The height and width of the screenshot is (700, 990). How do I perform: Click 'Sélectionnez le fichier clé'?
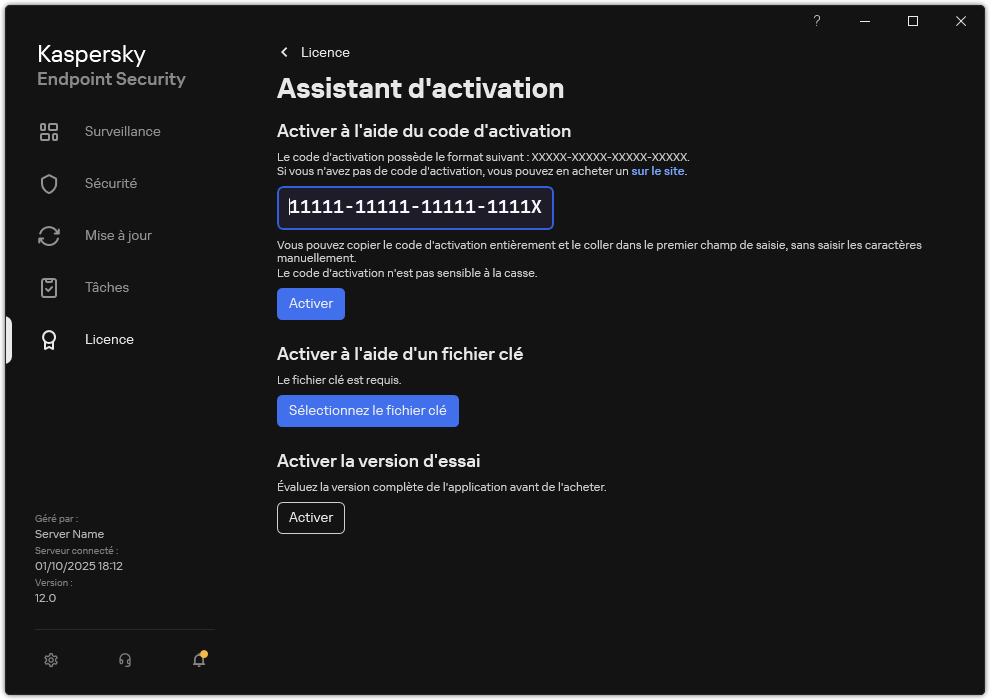point(367,410)
